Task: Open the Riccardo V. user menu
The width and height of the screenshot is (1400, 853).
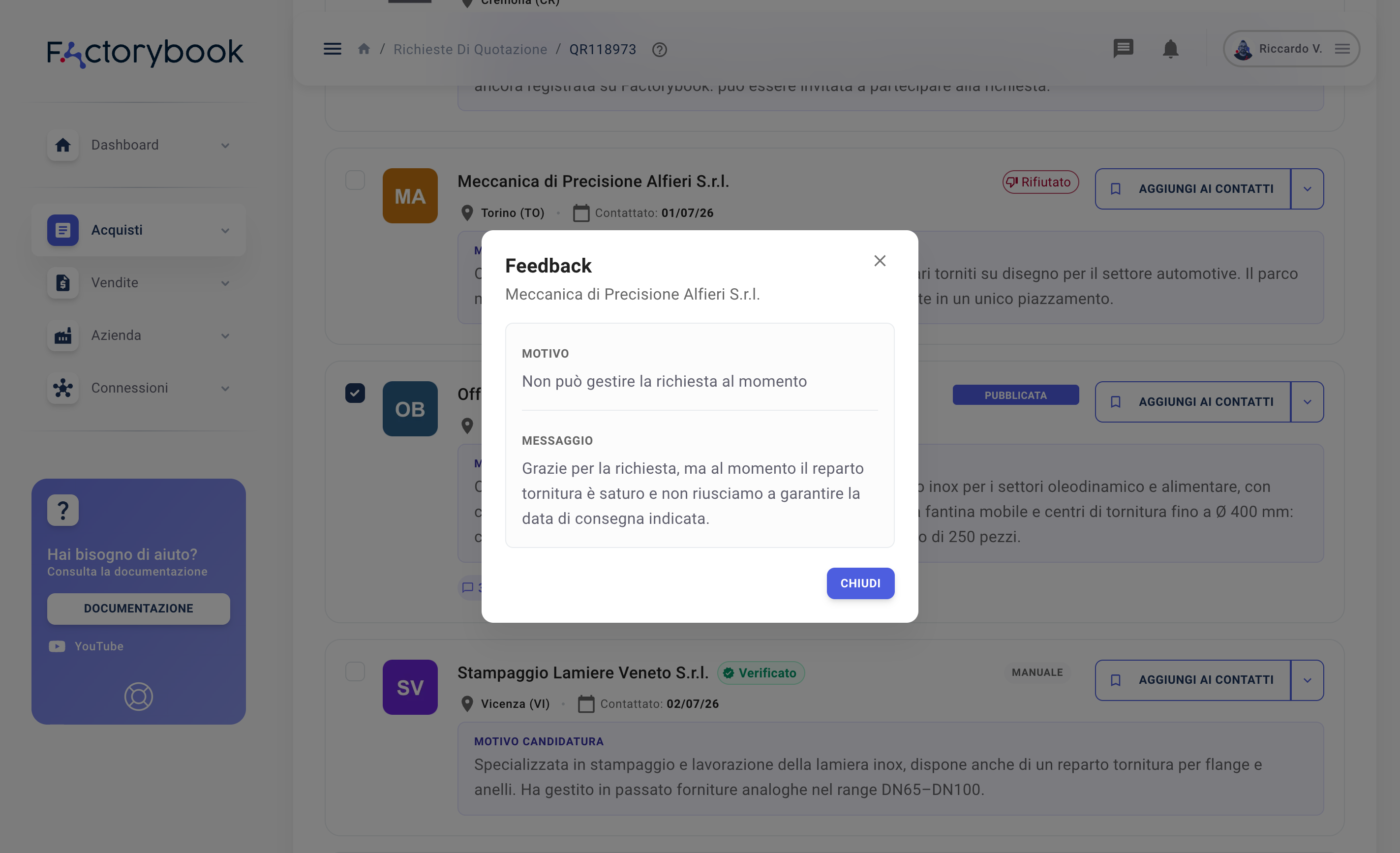Action: click(1291, 49)
